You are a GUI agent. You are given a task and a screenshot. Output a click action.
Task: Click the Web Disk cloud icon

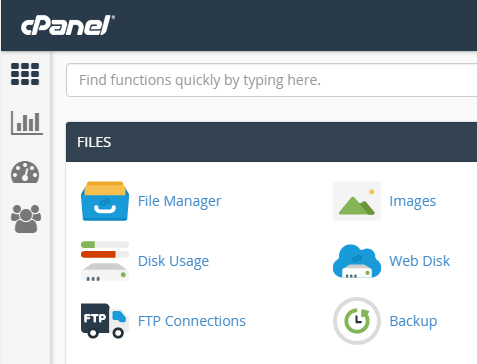357,261
